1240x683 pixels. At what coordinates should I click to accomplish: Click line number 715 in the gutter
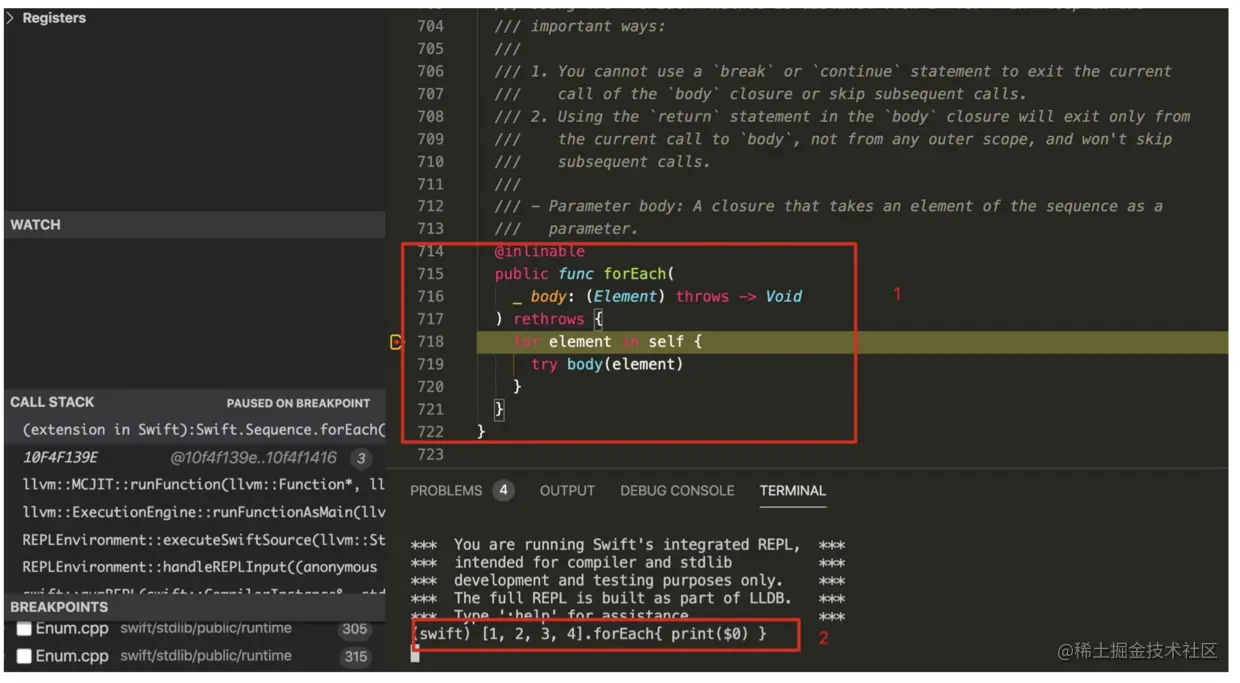coord(431,274)
